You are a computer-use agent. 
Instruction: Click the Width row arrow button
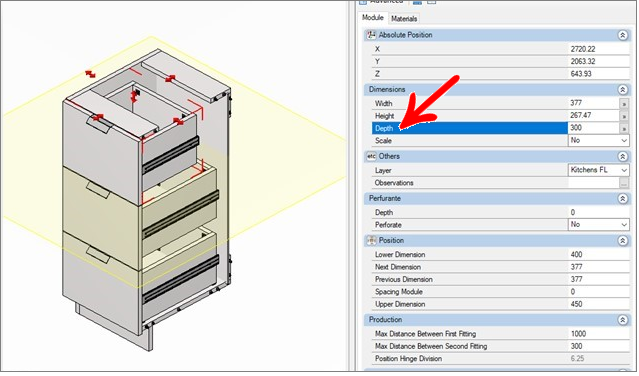[624, 104]
